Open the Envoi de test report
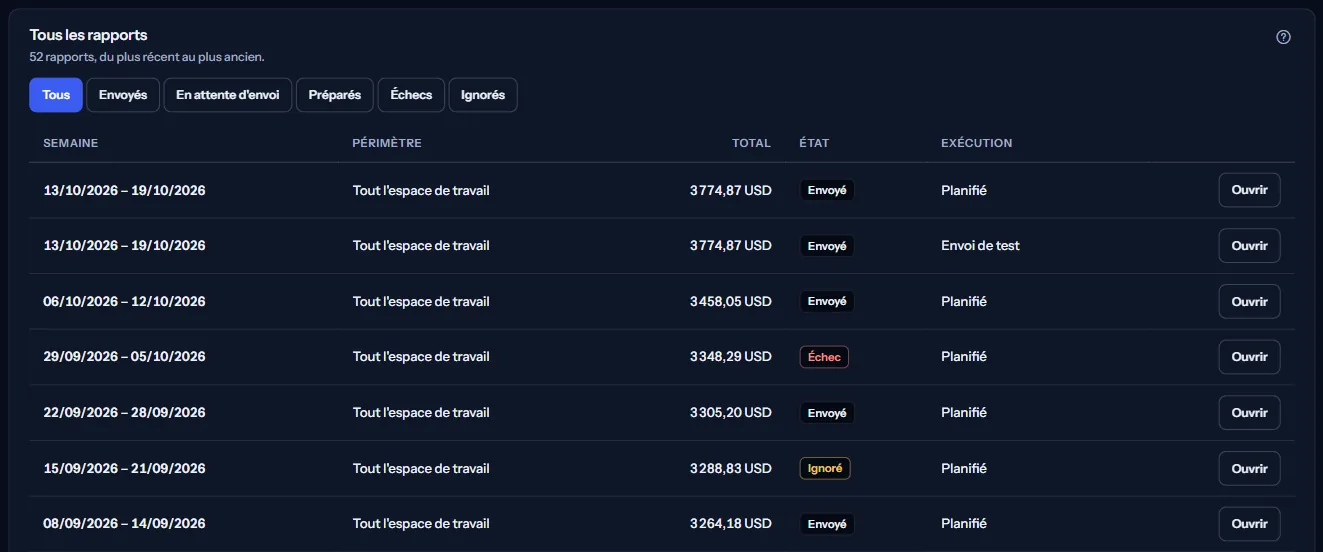Screen dimensions: 1323x552 coord(1249,246)
